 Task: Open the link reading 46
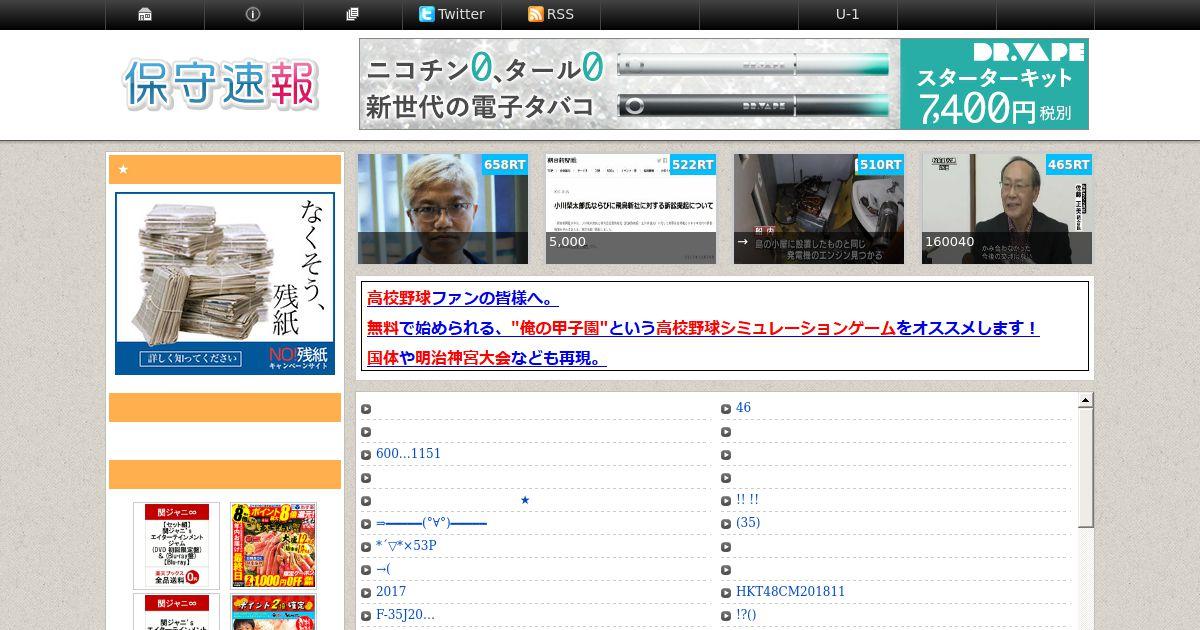pos(743,407)
